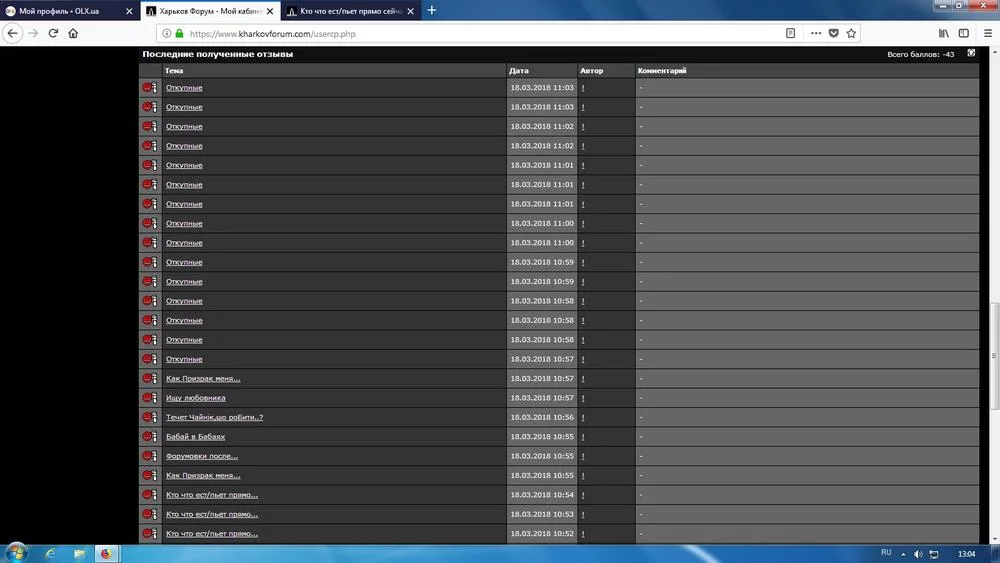Save page to Pocket
This screenshot has width=1000, height=563.
(834, 33)
